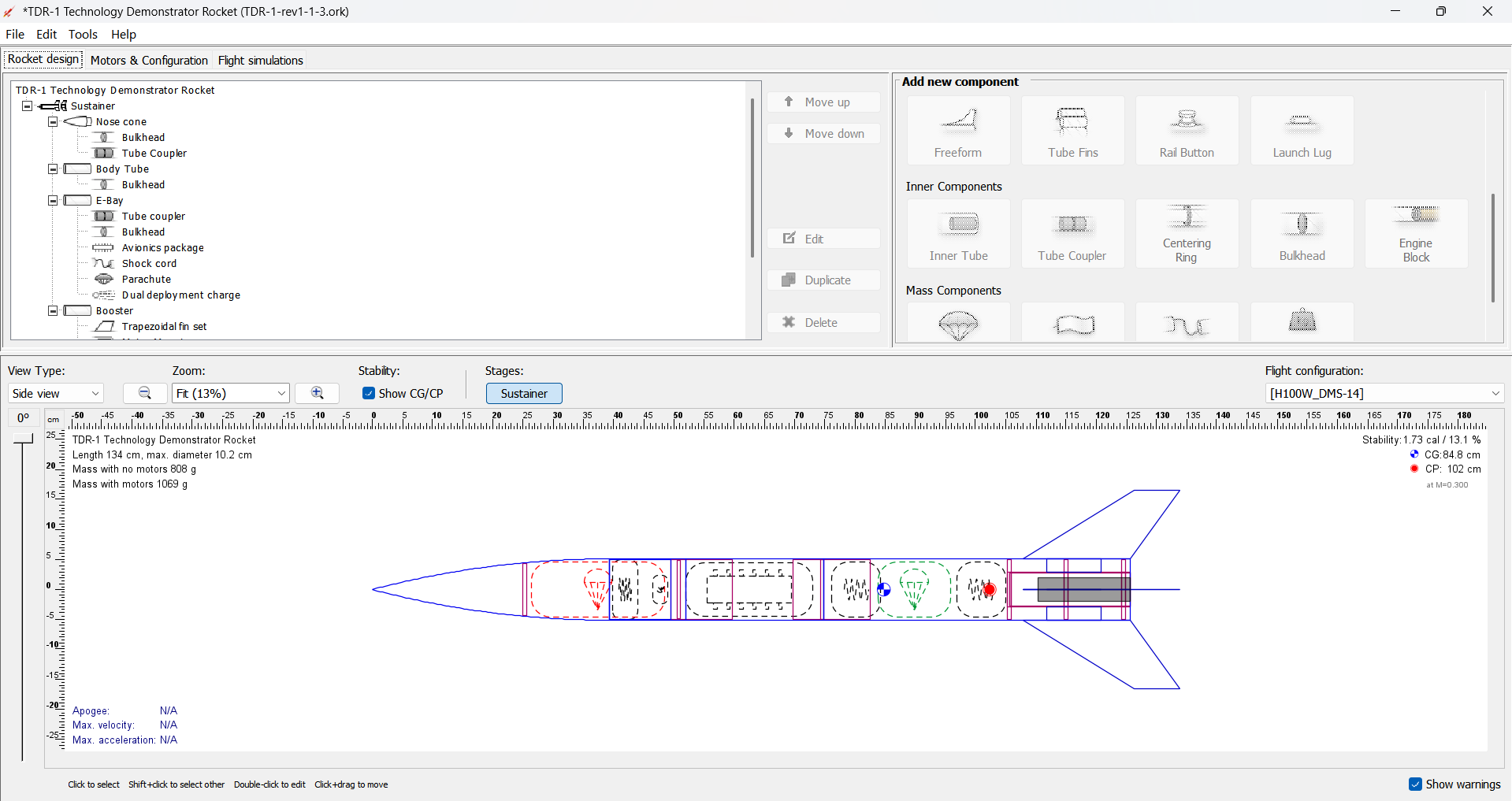Add a Freeform fin set component
This screenshot has height=801, width=1512.
[957, 130]
